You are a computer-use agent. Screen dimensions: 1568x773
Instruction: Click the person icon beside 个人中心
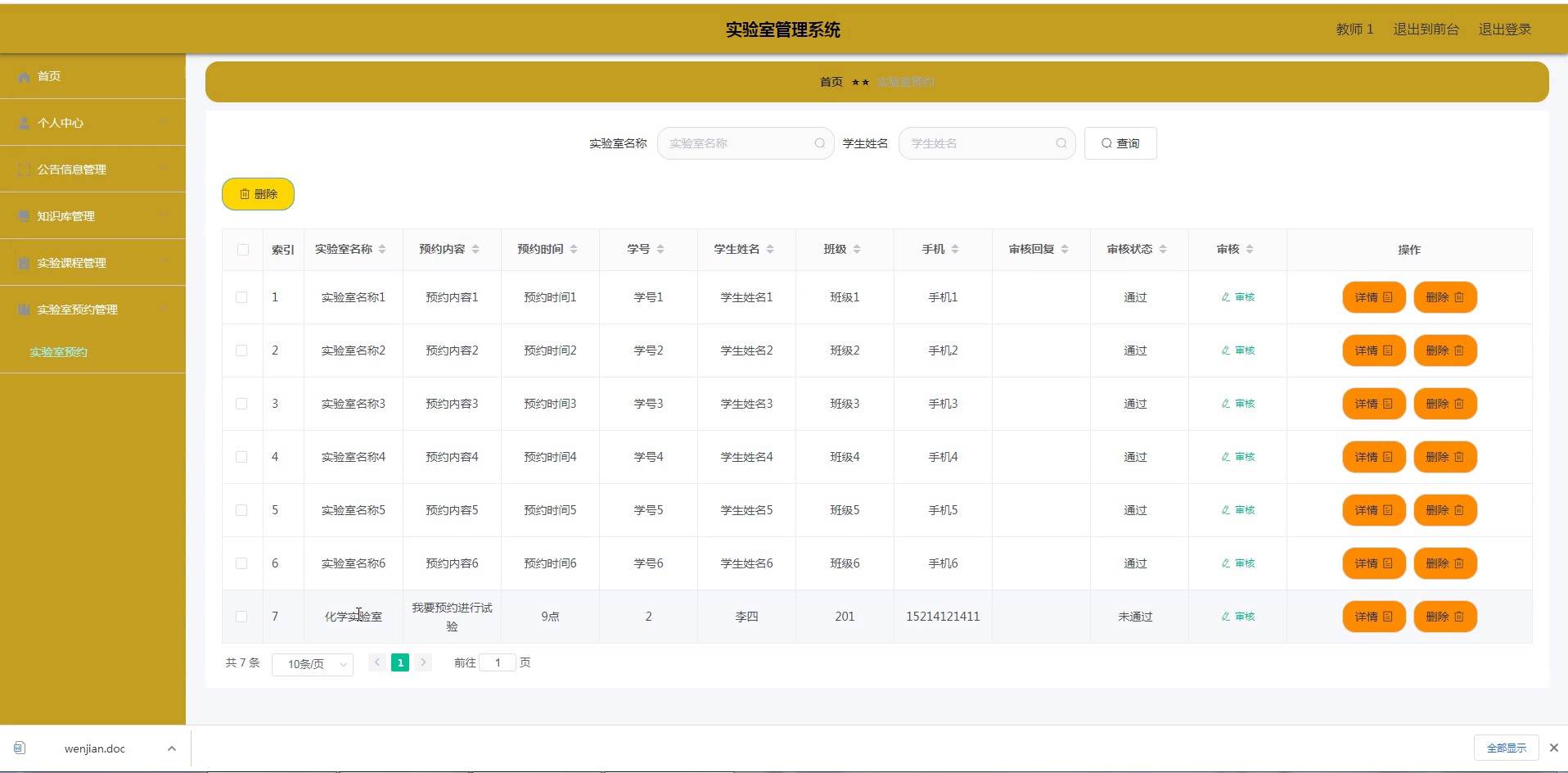tap(24, 123)
